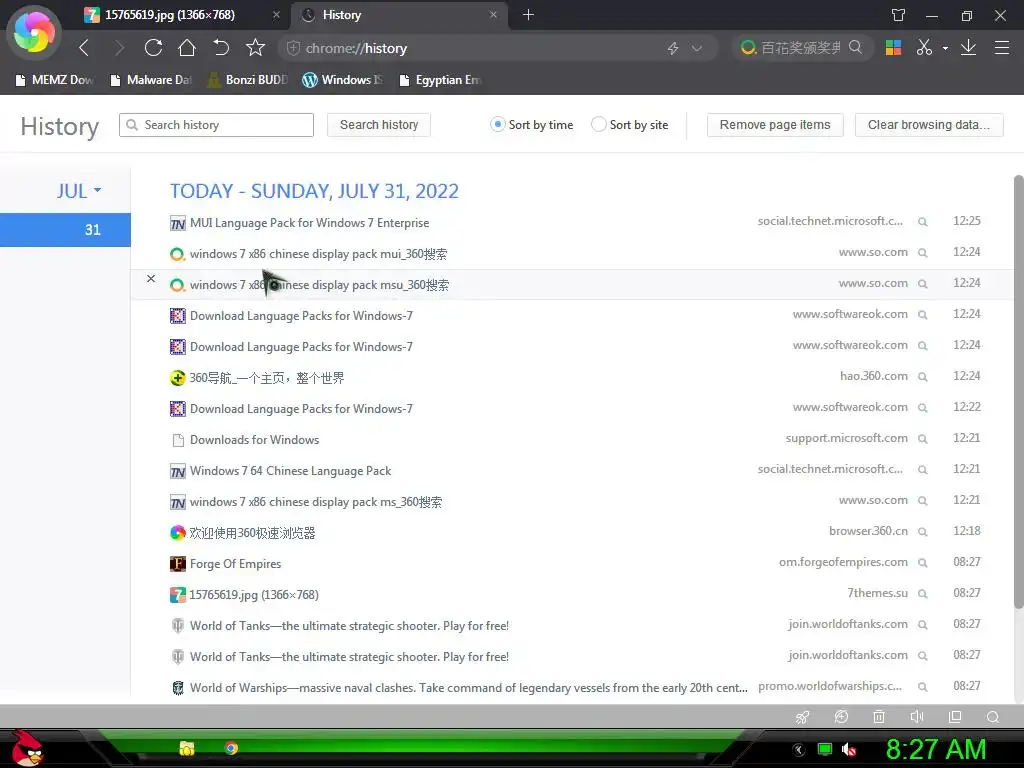Click the skin shirt icon in title bar
Screen dimensions: 1024x768
(x=899, y=15)
